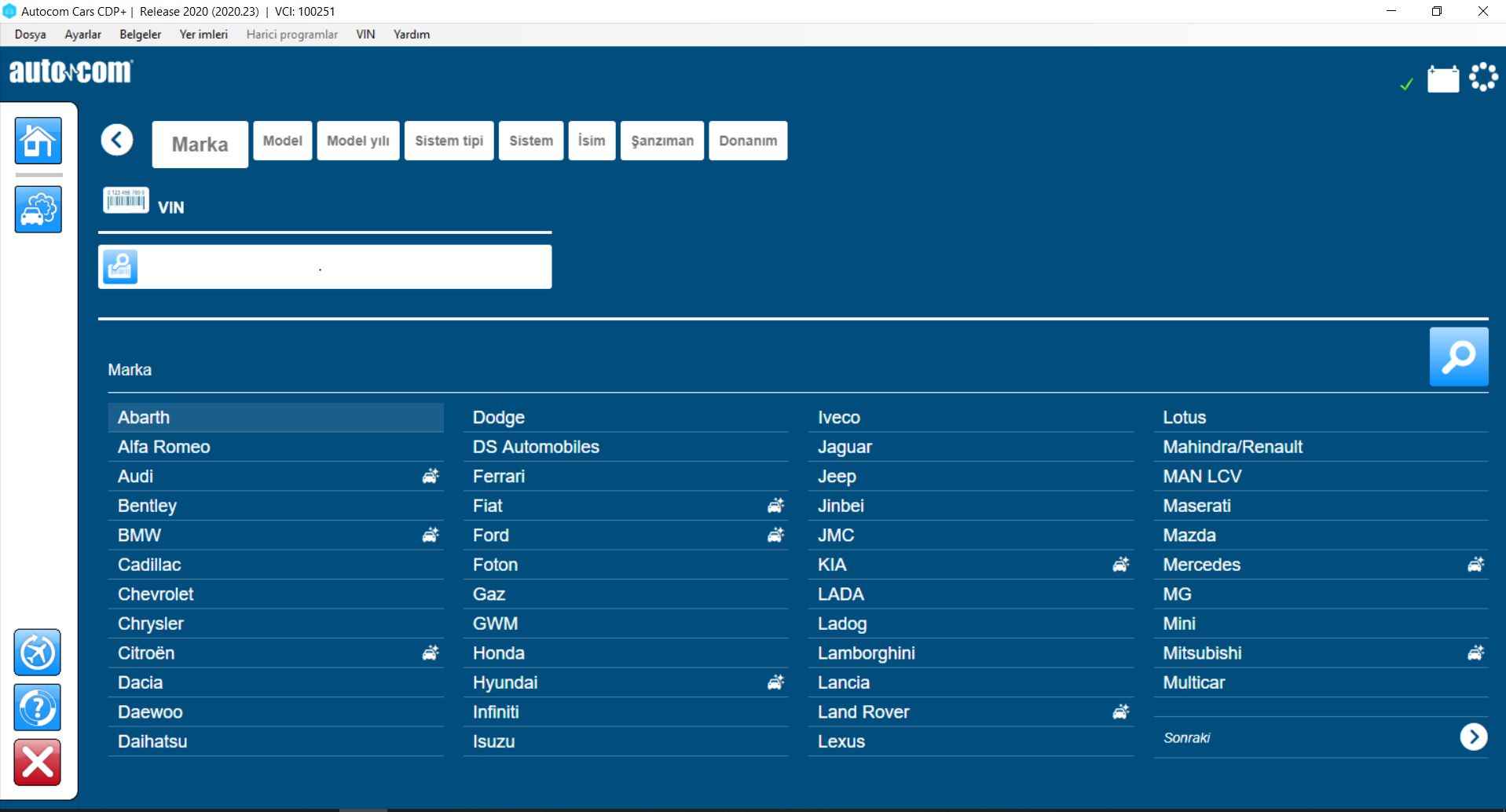1506x812 pixels.
Task: Select Mercedes from the brand list
Action: click(1201, 565)
